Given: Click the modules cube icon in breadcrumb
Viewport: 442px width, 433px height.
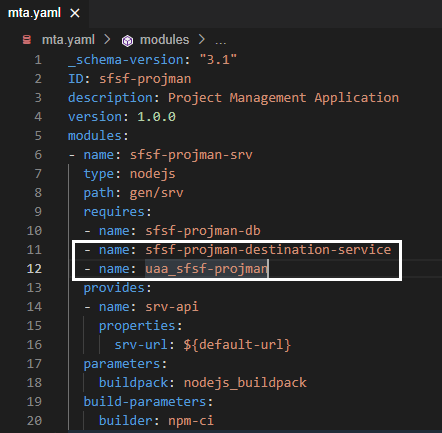Looking at the screenshot, I should click(127, 41).
